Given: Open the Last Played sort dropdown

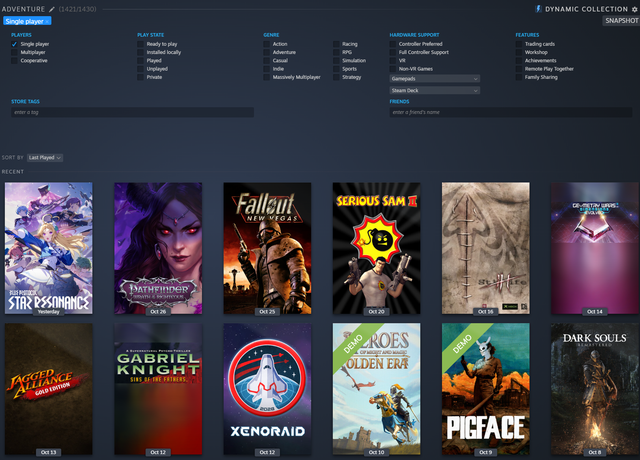Looking at the screenshot, I should [45, 157].
